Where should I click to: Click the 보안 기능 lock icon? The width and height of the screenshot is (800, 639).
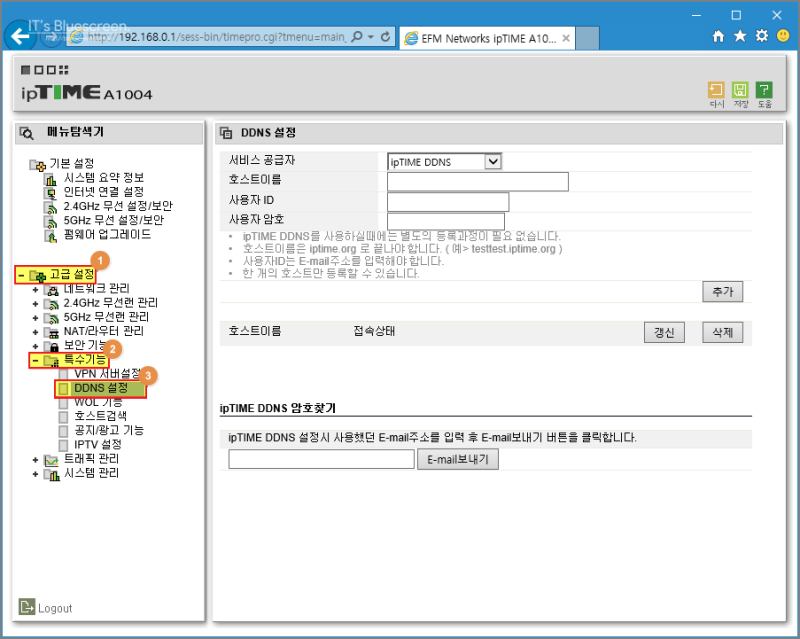click(52, 347)
